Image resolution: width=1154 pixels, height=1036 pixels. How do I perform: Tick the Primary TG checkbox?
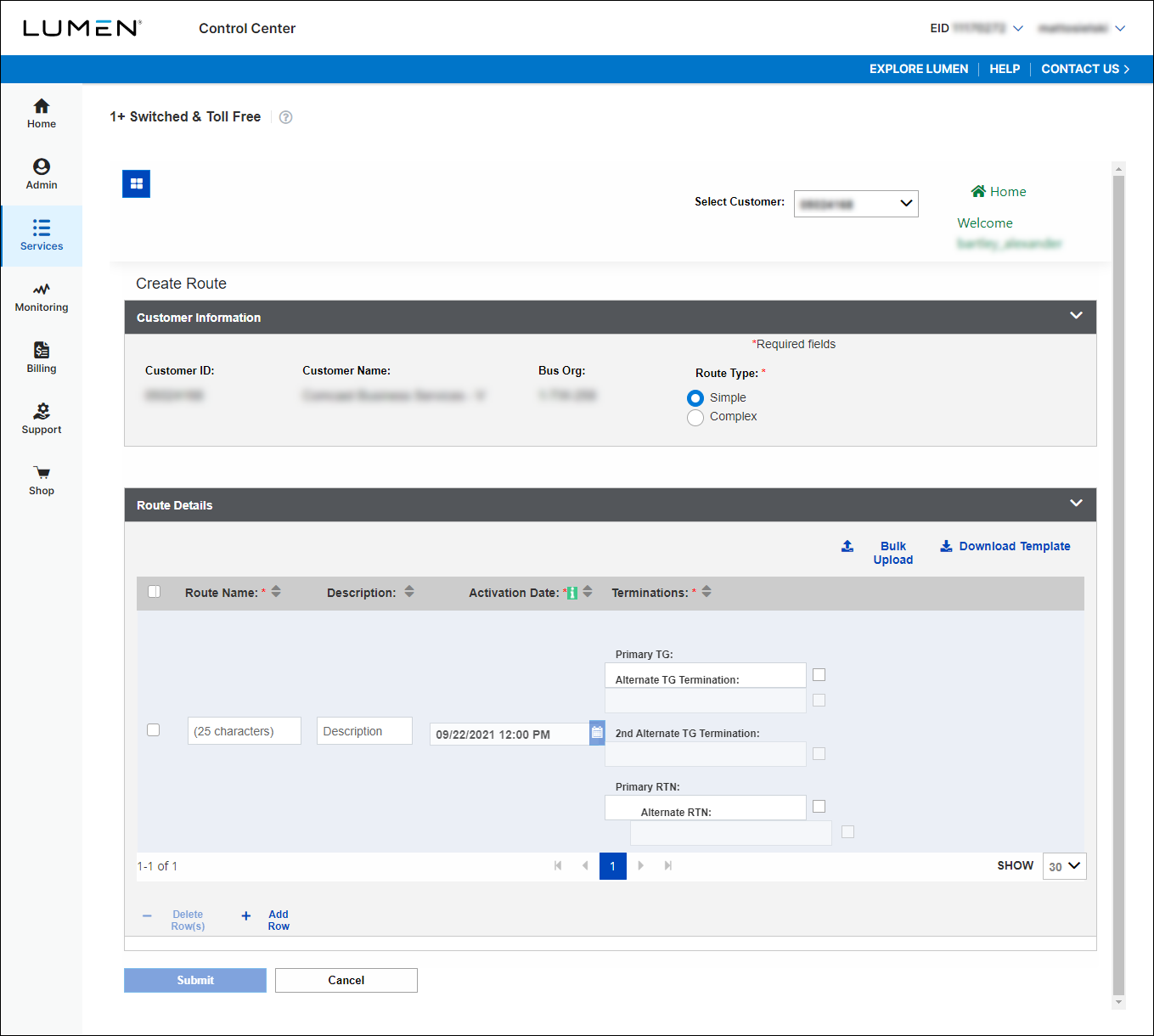pyautogui.click(x=819, y=675)
